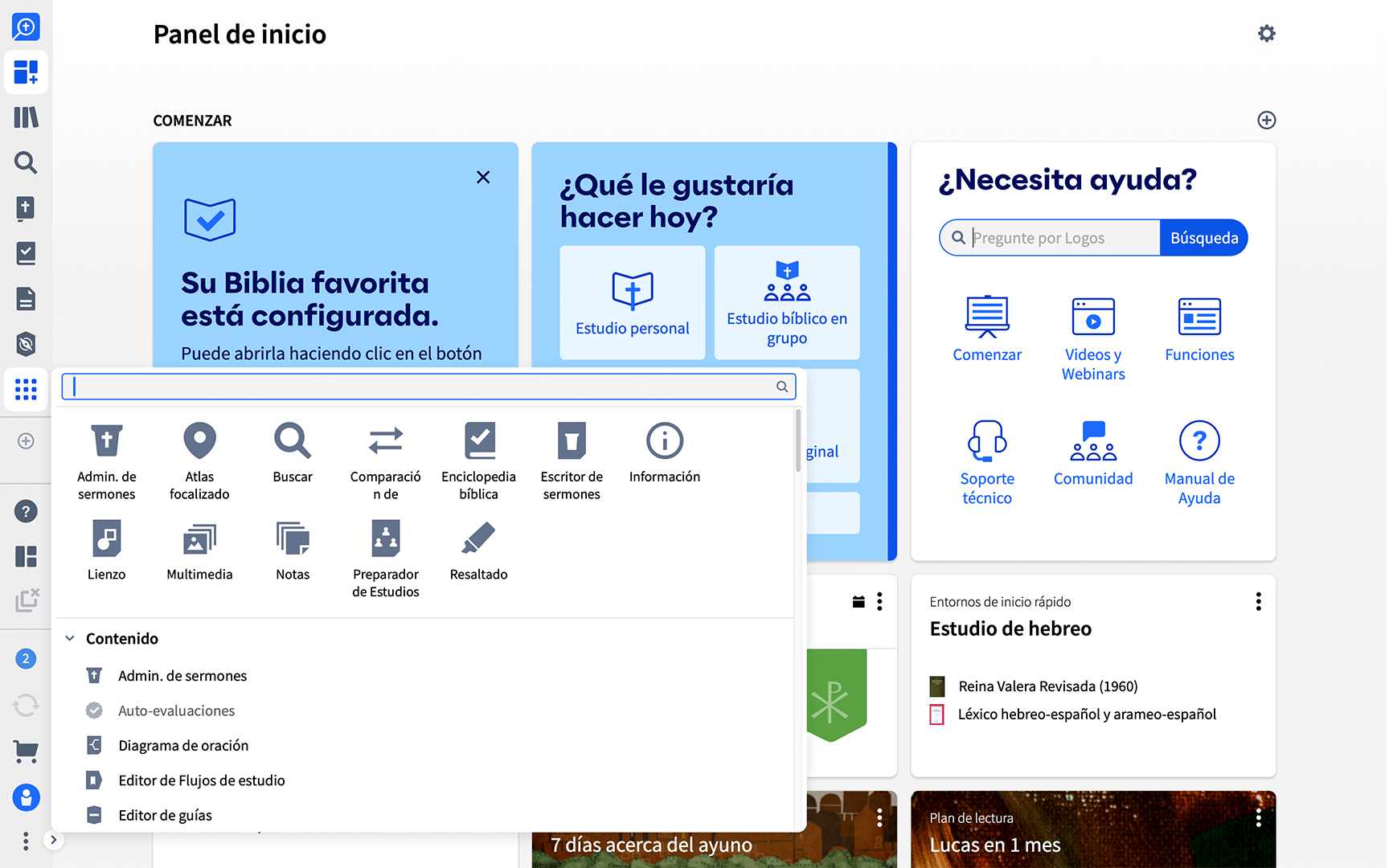Open the Manual de Ayuda link

[1199, 463]
